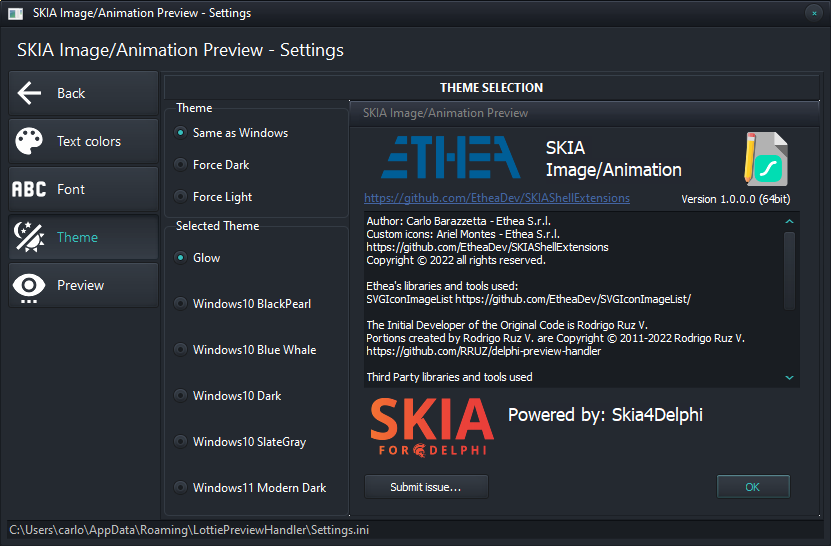
Task: Click the Ethea logo image
Action: coord(451,157)
